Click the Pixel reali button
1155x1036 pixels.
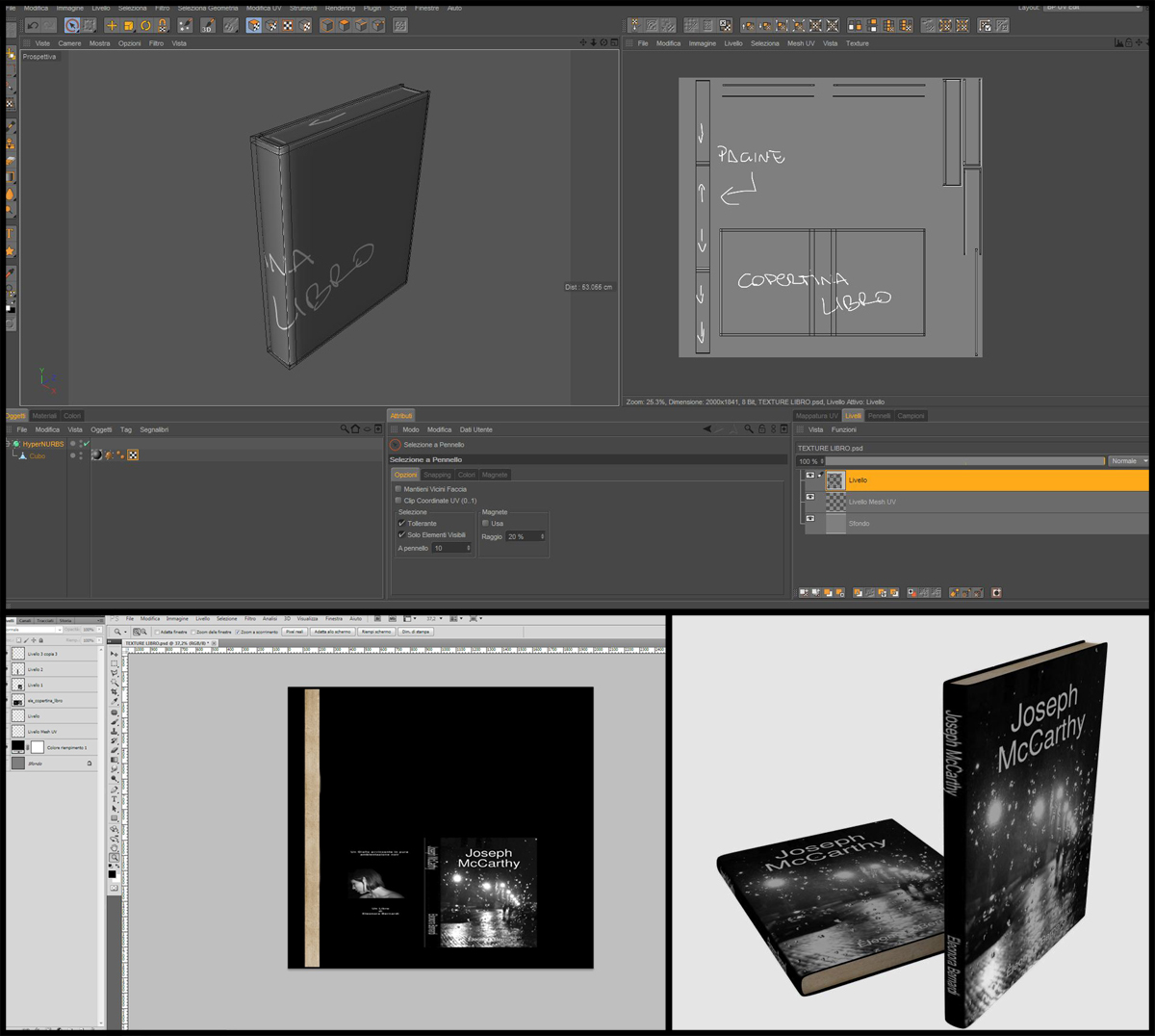(x=295, y=632)
